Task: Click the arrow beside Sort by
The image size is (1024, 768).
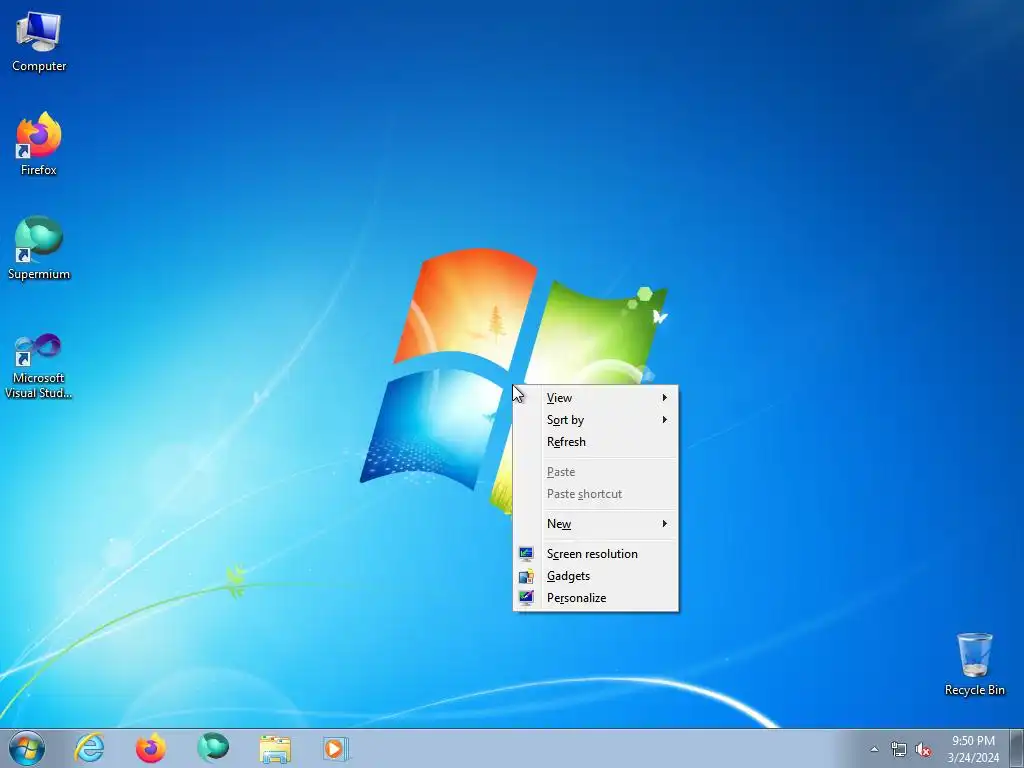Action: click(665, 420)
